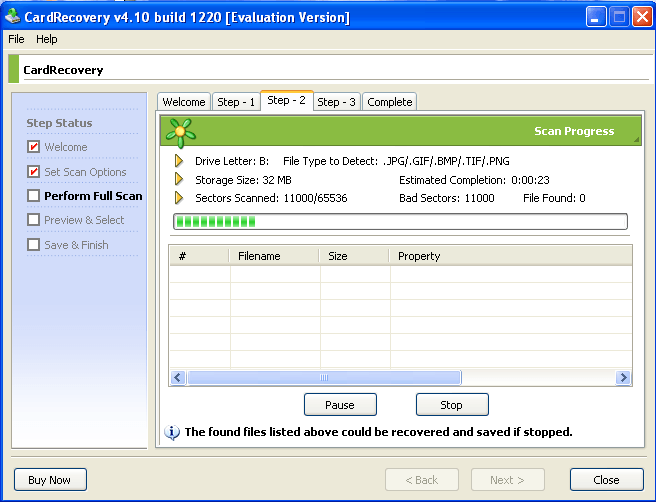Click the arrow icon beside Storage Size
The image size is (656, 502).
(179, 179)
